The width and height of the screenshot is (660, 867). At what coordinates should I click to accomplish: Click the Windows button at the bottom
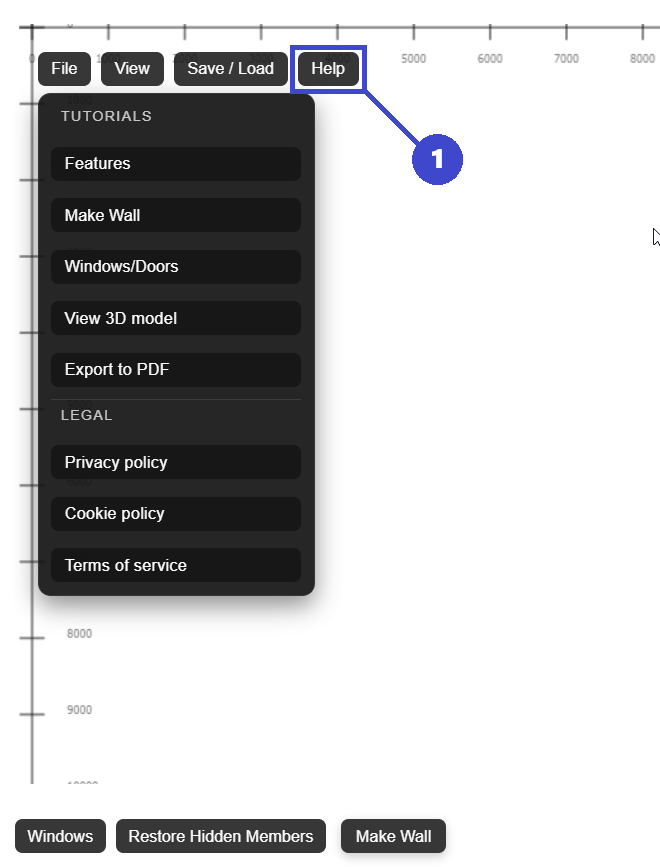[59, 836]
